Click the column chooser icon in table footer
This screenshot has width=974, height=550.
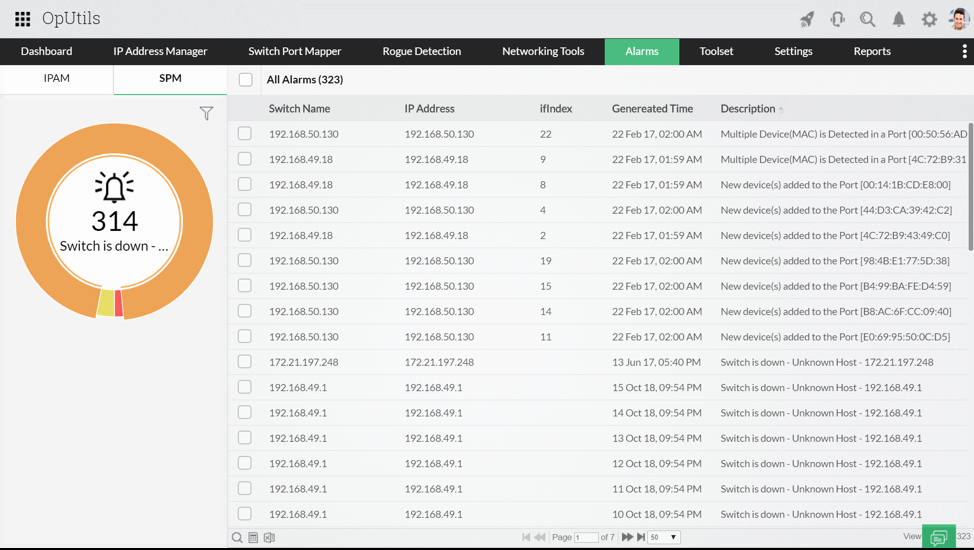pos(253,538)
